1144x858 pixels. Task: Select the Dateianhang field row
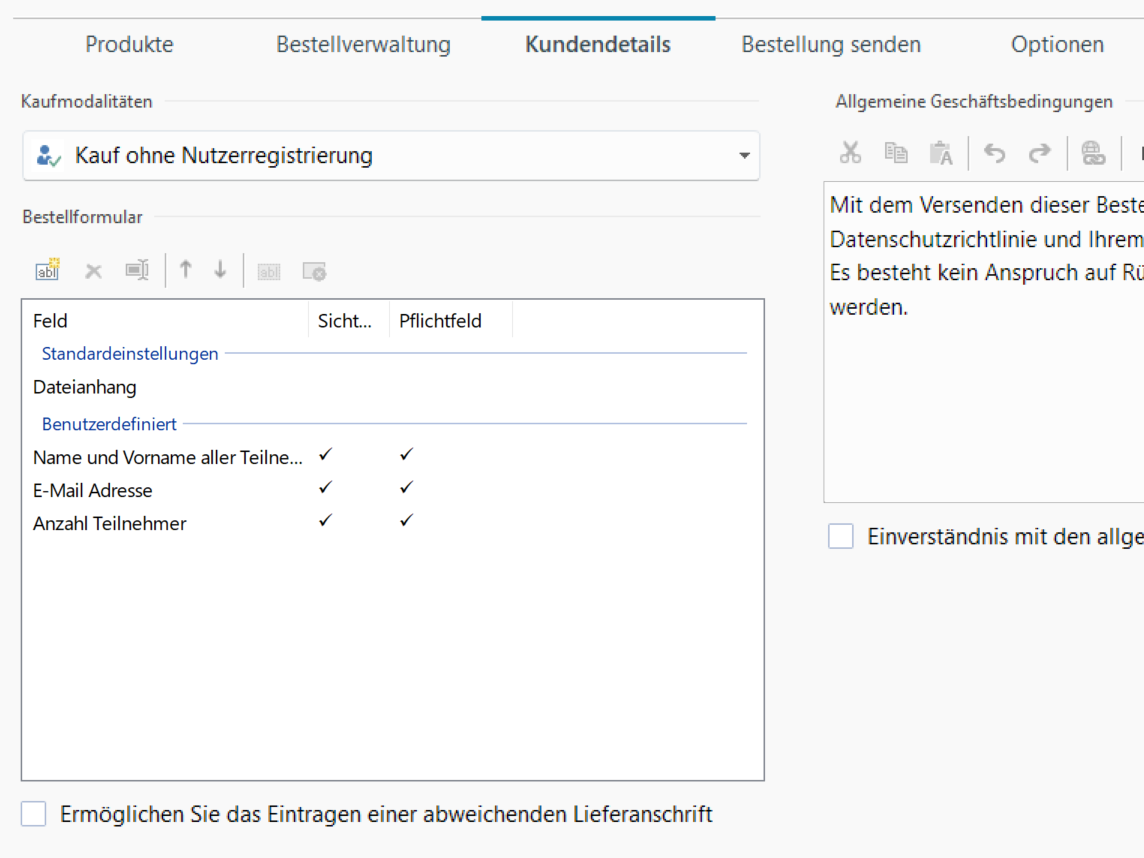pos(85,387)
